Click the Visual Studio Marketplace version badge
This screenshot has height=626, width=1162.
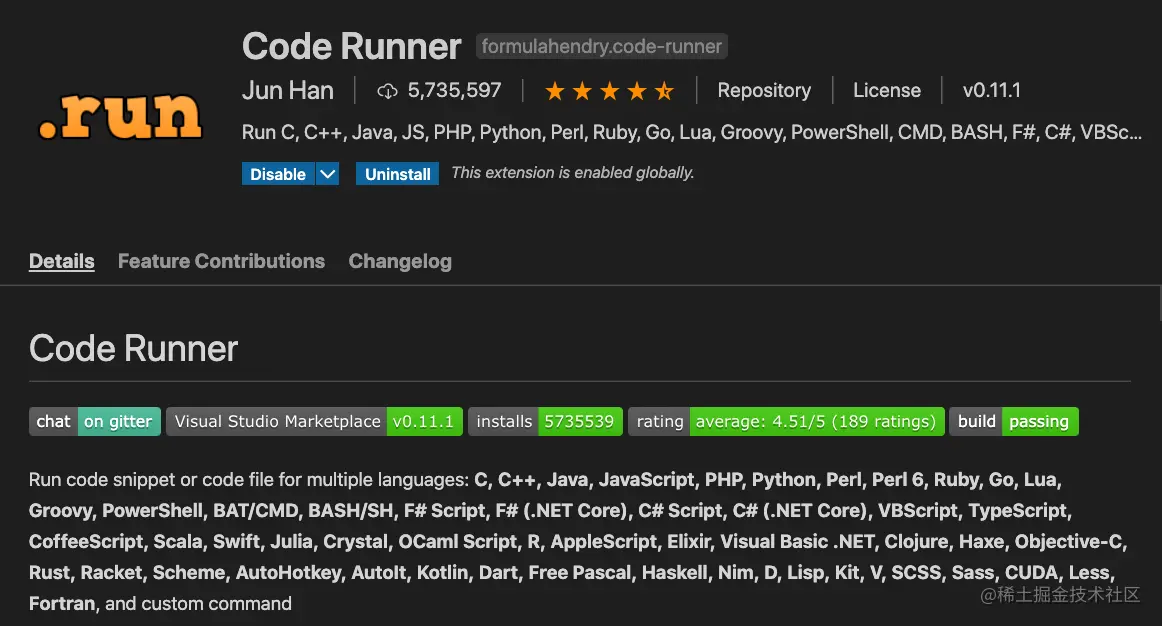(x=314, y=422)
